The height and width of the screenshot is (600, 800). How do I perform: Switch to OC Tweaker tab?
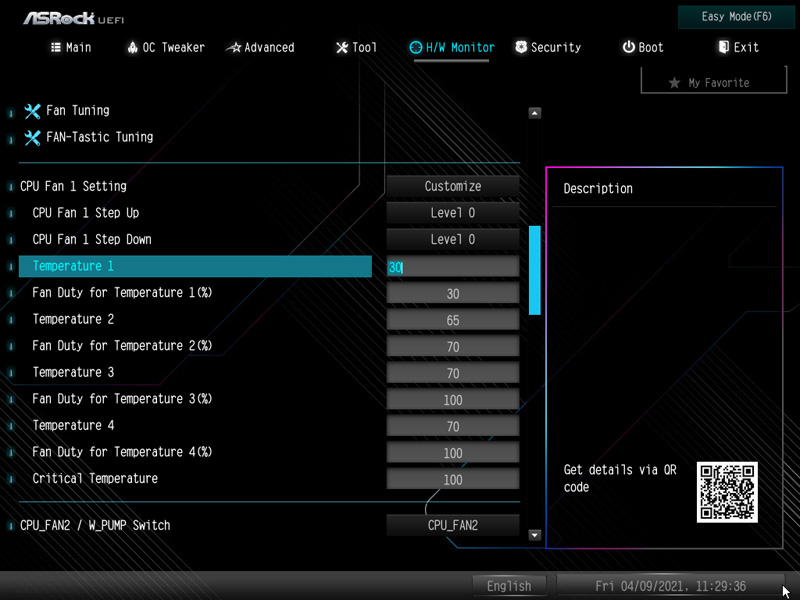[166, 47]
